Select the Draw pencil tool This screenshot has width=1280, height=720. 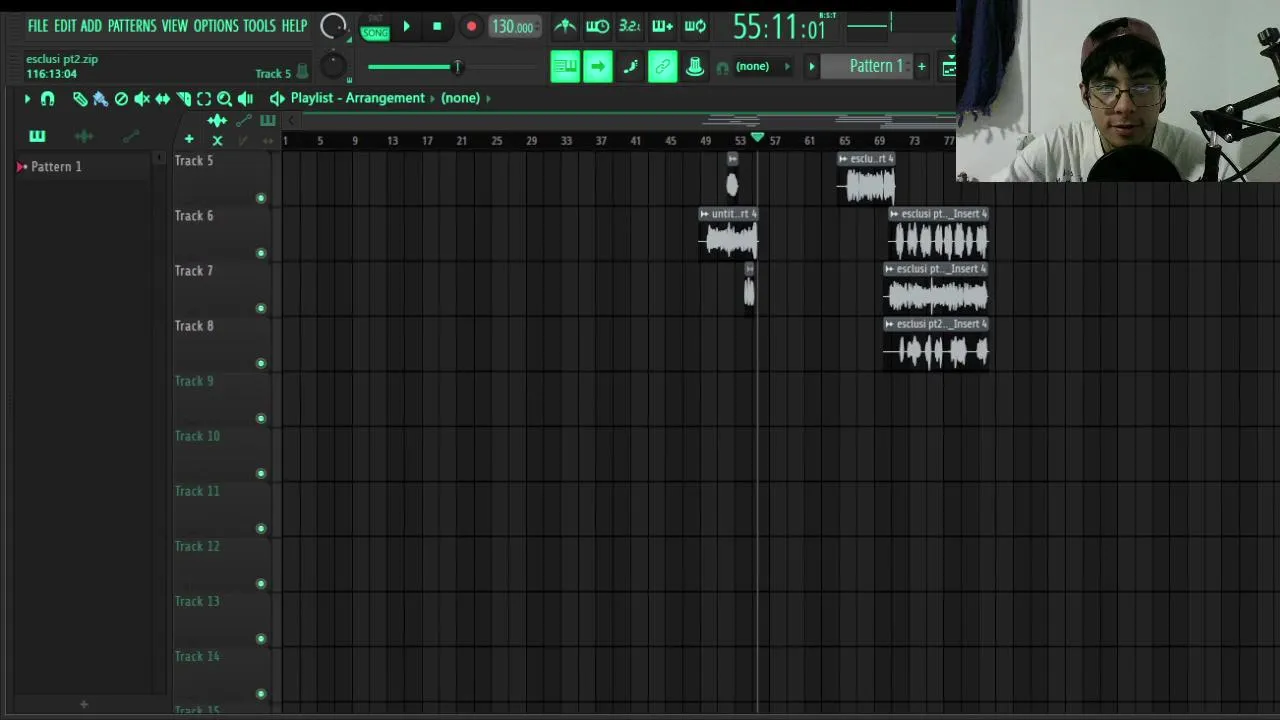pyautogui.click(x=80, y=98)
